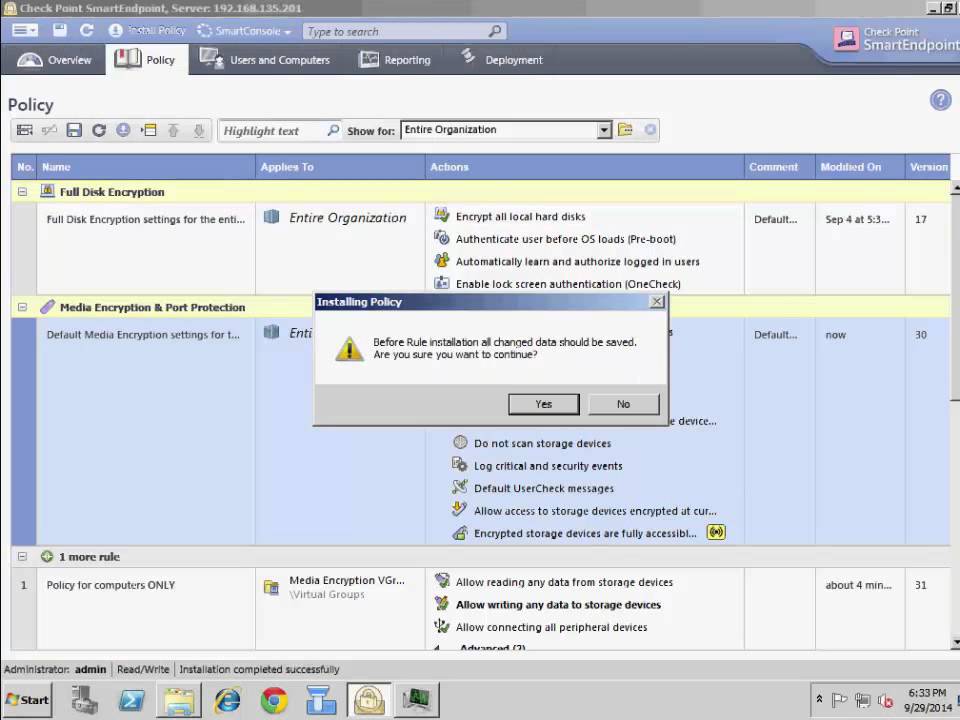This screenshot has height=720, width=960.
Task: Click the Policy toolbar save disk icon
Action: [74, 130]
